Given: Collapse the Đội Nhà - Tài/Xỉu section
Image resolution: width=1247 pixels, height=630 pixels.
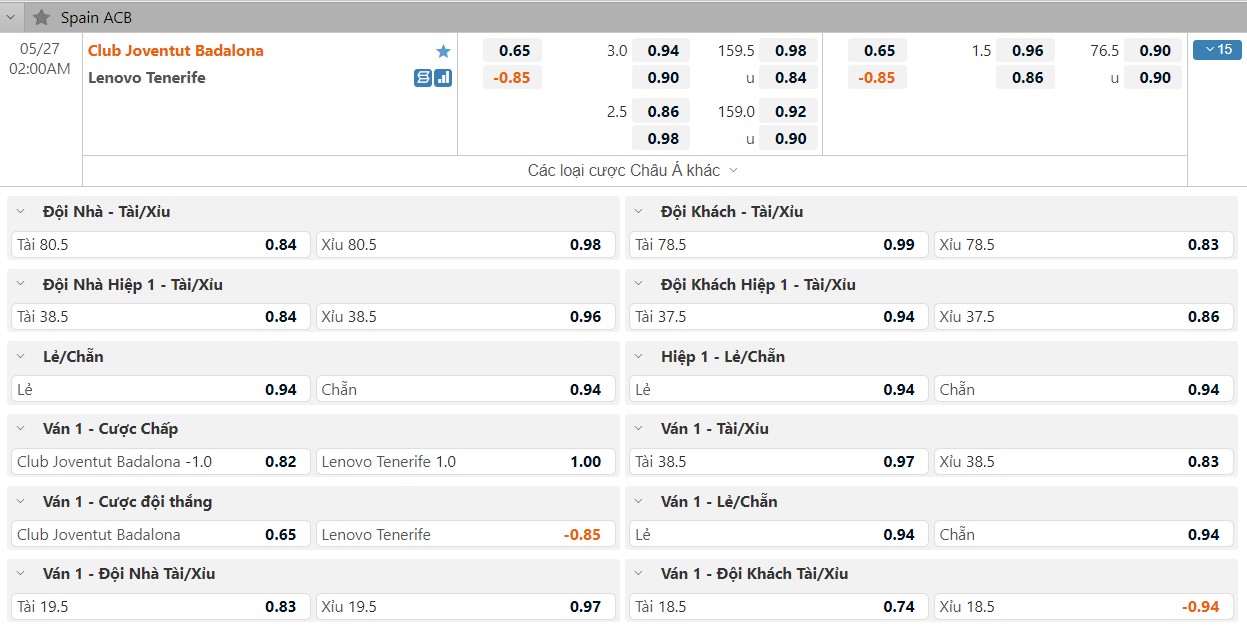Looking at the screenshot, I should (x=21, y=212).
